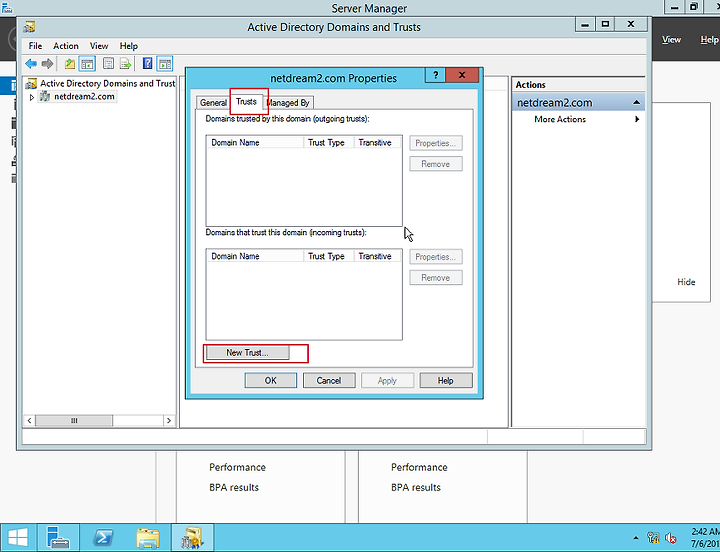
Task: Click the MMC window title bar icon
Action: click(29, 27)
